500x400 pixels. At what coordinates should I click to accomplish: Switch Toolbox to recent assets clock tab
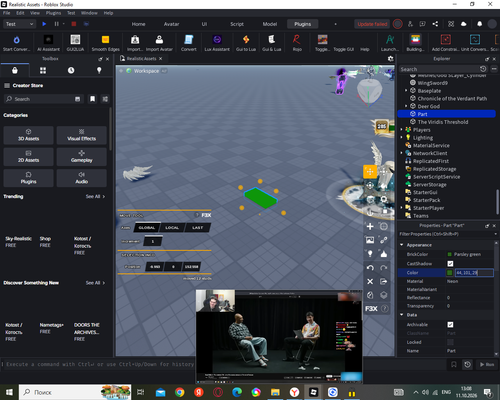71,70
